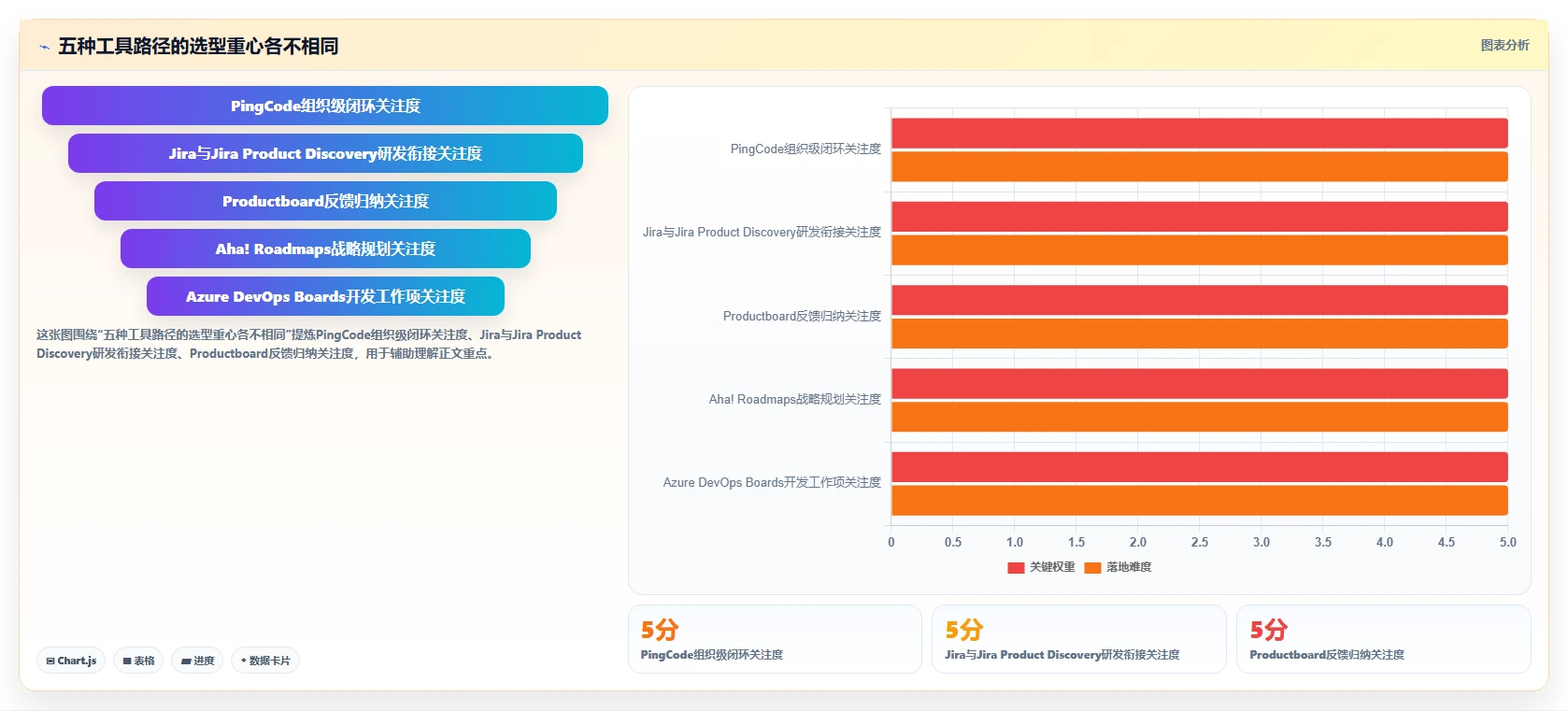Click the x-axis tick 2.5
Image resolution: width=1568 pixels, height=711 pixels.
1200,542
